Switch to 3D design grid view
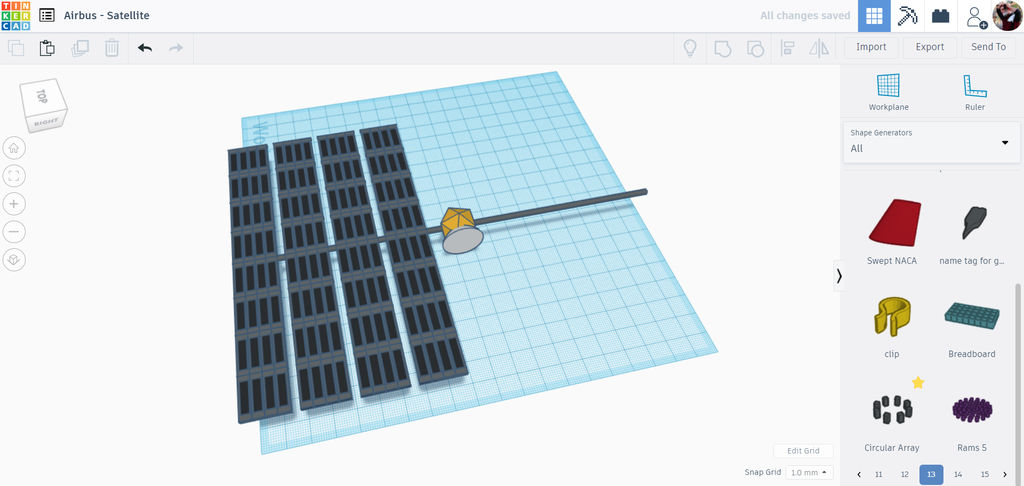 (874, 16)
